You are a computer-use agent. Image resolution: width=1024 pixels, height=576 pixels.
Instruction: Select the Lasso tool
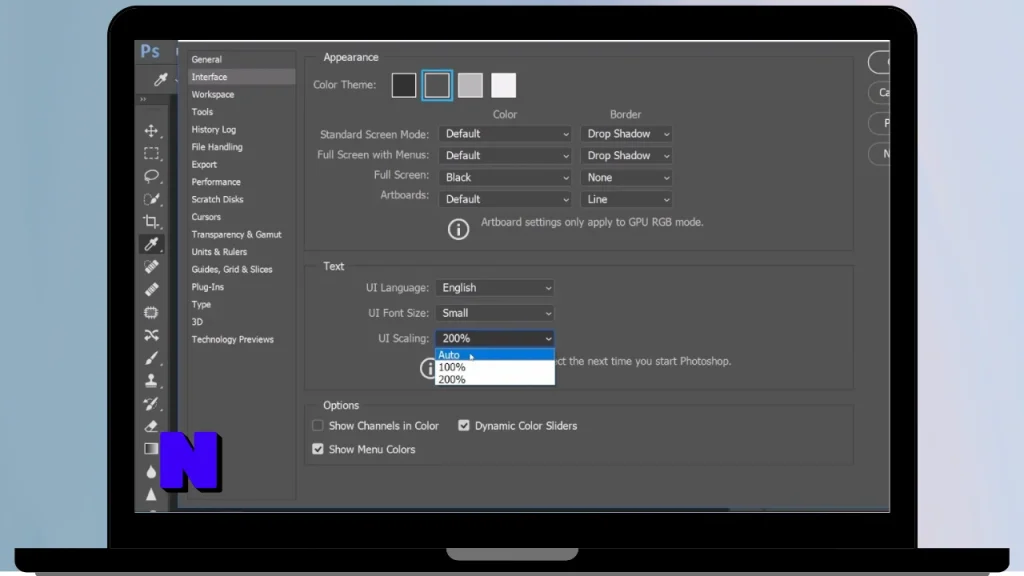coord(151,176)
